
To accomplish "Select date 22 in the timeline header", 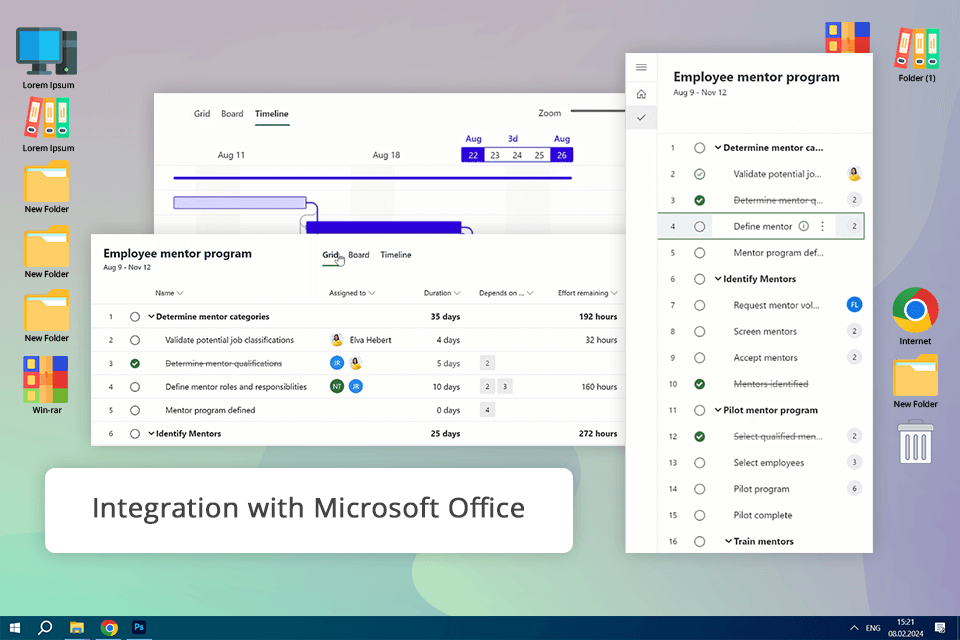I will click(473, 155).
